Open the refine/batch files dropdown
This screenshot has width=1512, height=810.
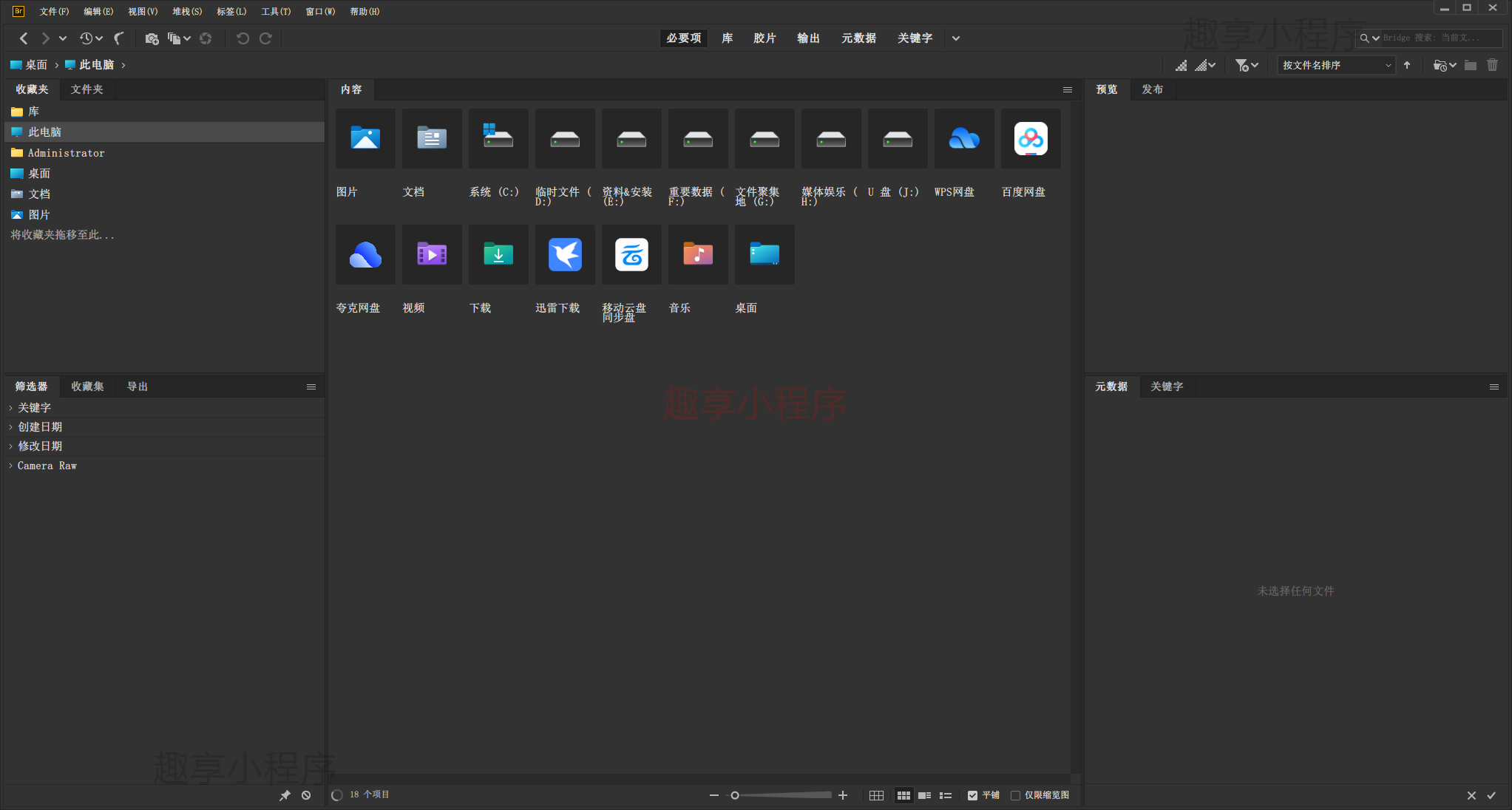[179, 38]
